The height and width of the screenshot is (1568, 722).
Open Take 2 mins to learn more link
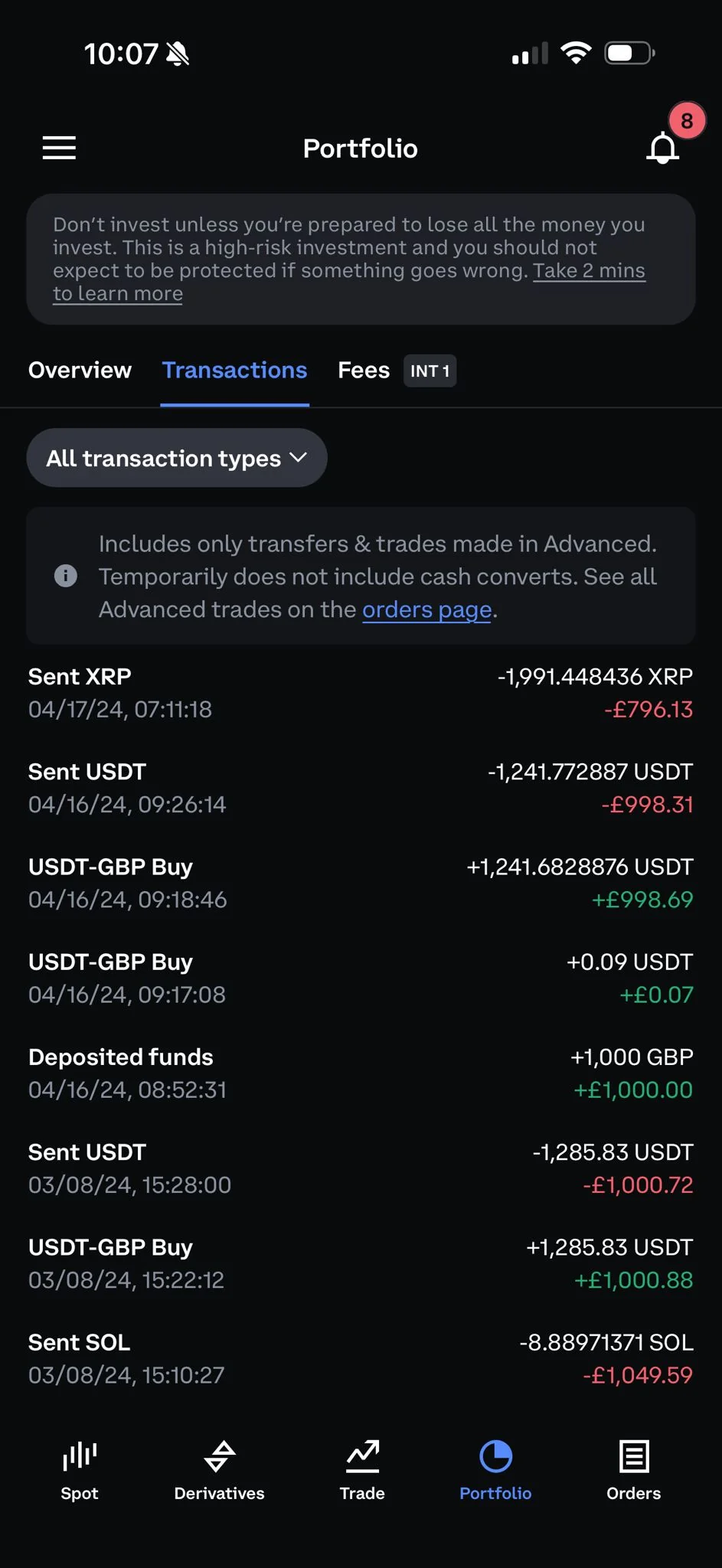click(588, 271)
